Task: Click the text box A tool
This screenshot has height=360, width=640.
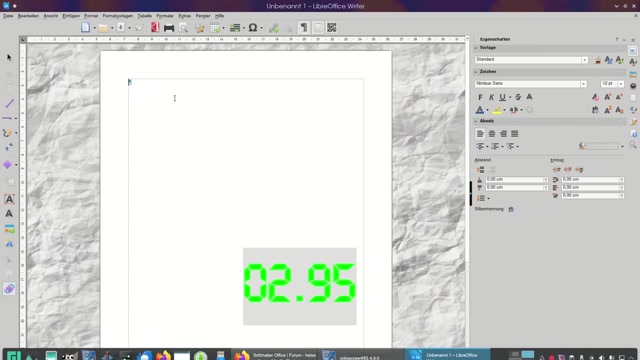Action: pos(9,199)
